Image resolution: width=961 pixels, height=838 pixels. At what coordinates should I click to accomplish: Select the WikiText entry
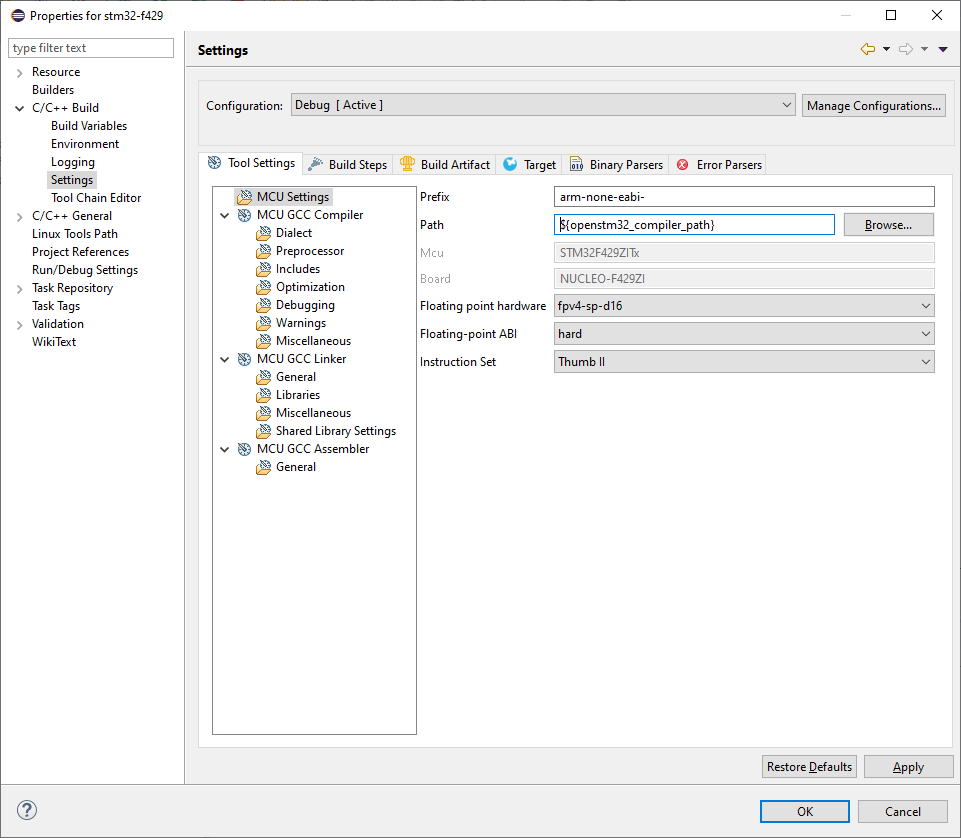[x=54, y=342]
